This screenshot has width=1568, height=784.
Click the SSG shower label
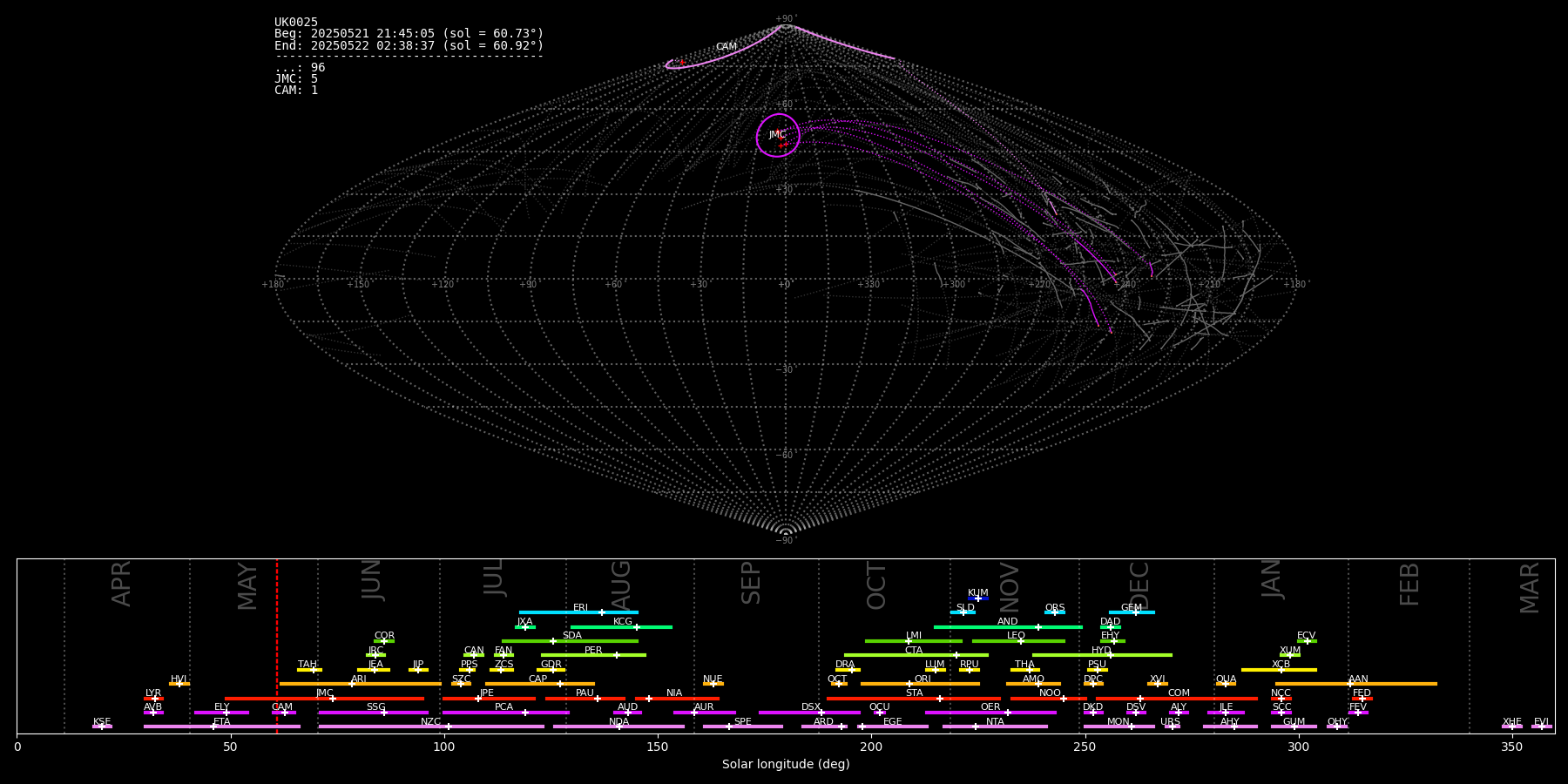(x=375, y=707)
